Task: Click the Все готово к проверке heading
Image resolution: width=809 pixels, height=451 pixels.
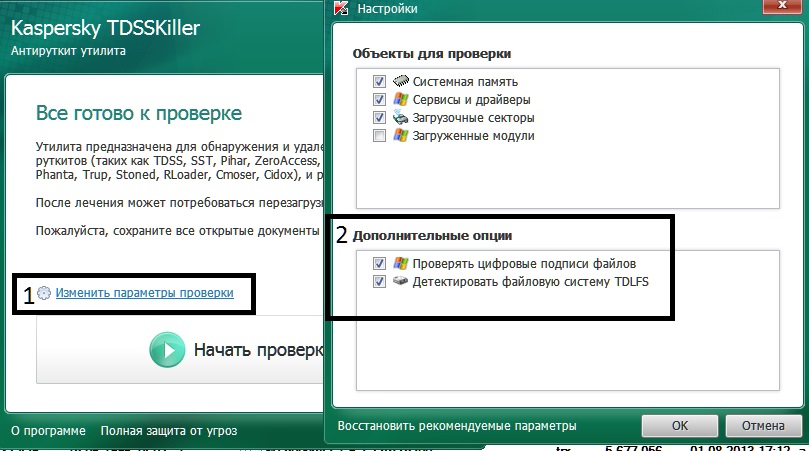Action: tap(139, 113)
